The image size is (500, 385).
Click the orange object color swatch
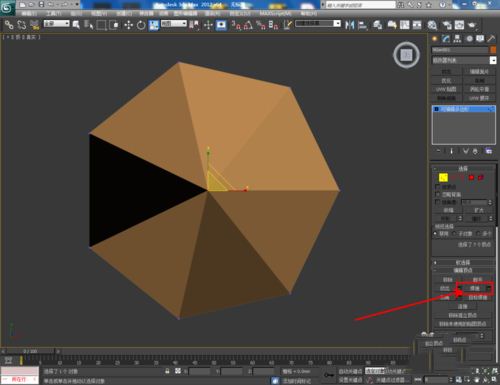pyautogui.click(x=493, y=50)
